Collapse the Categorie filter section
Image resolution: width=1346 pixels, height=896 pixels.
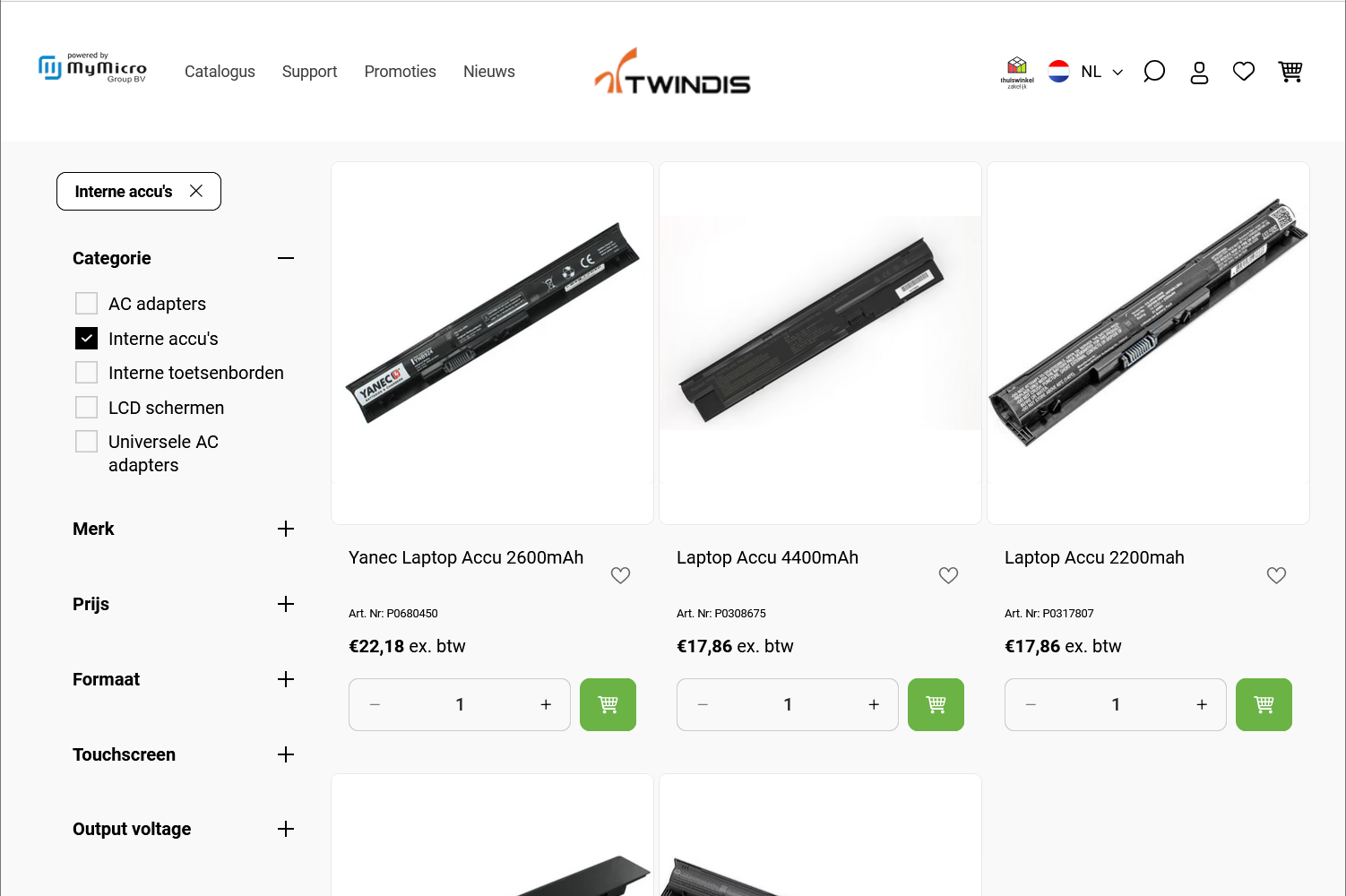pos(286,258)
